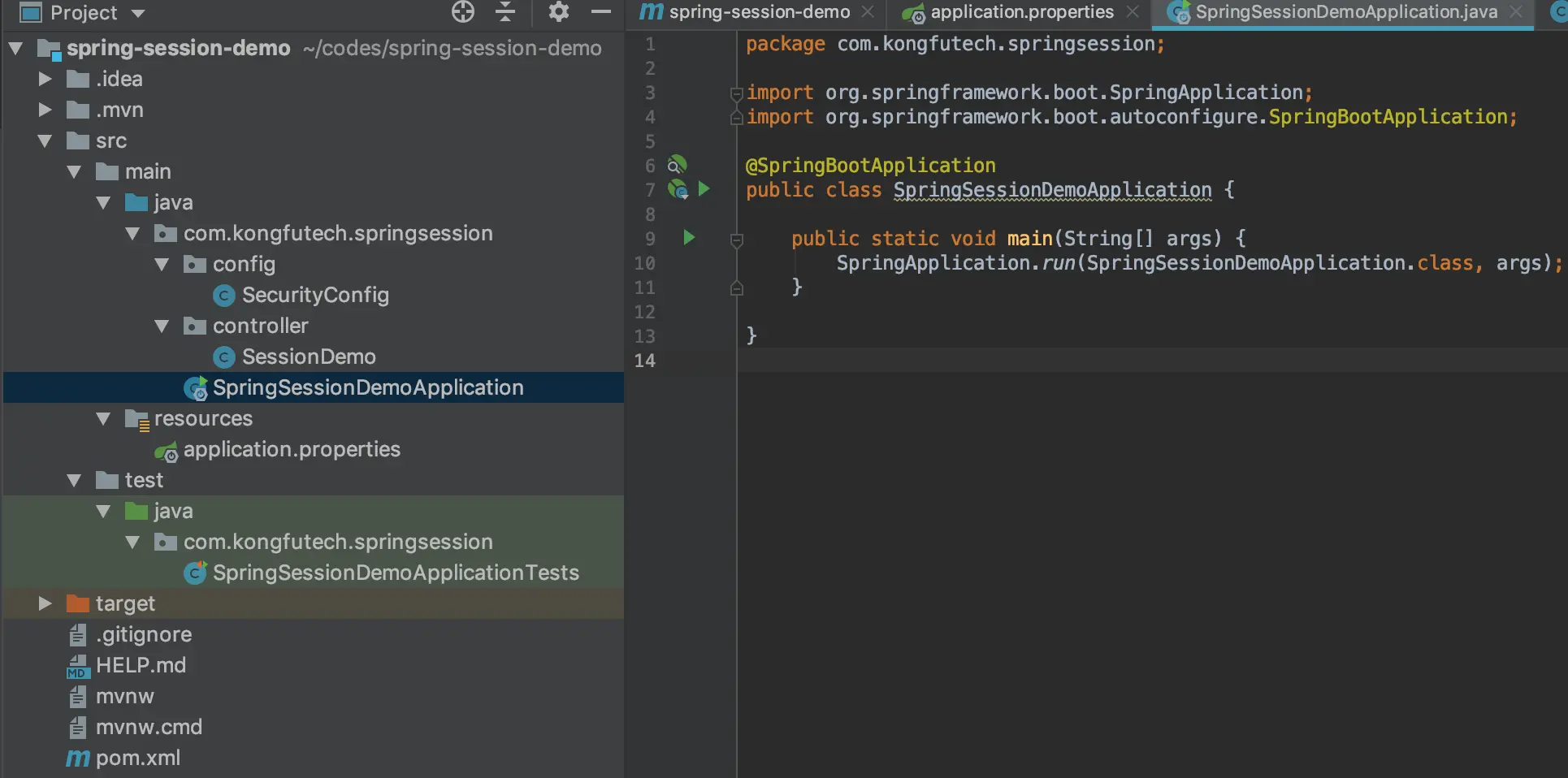Close the spring-session-demo editor tab
Image resolution: width=1568 pixels, height=778 pixels.
[868, 12]
